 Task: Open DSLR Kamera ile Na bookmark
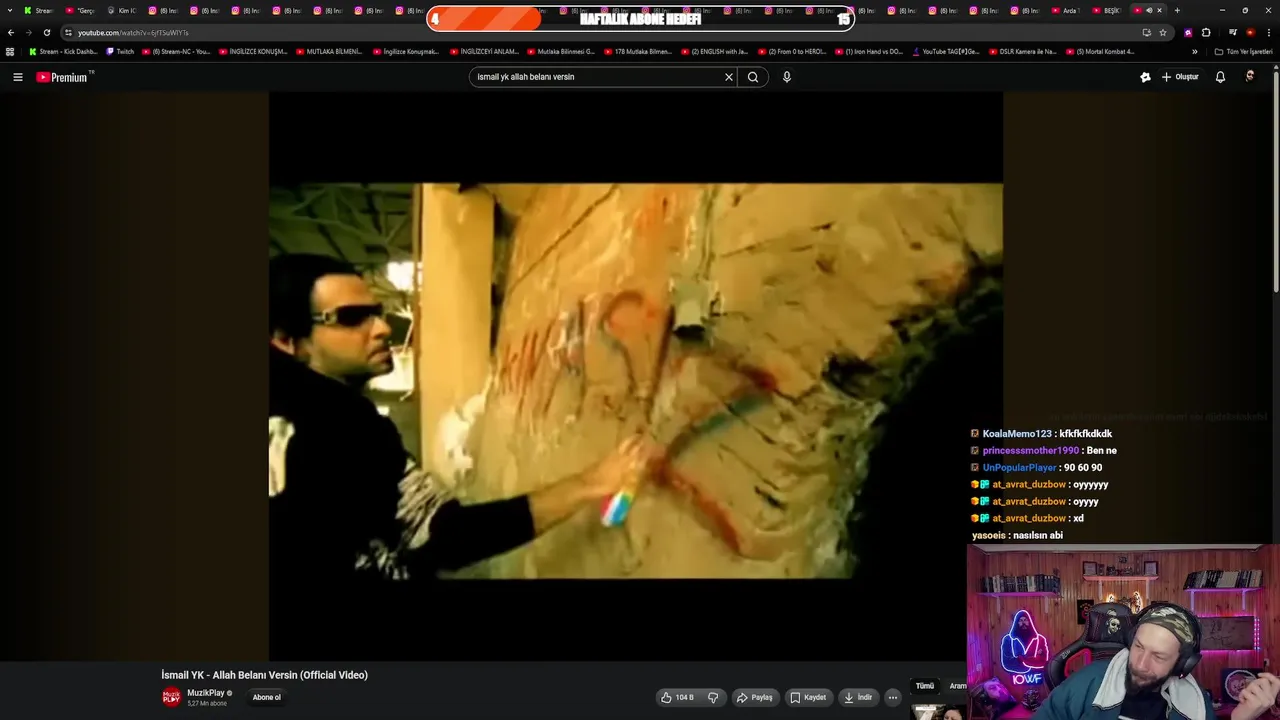1022,51
